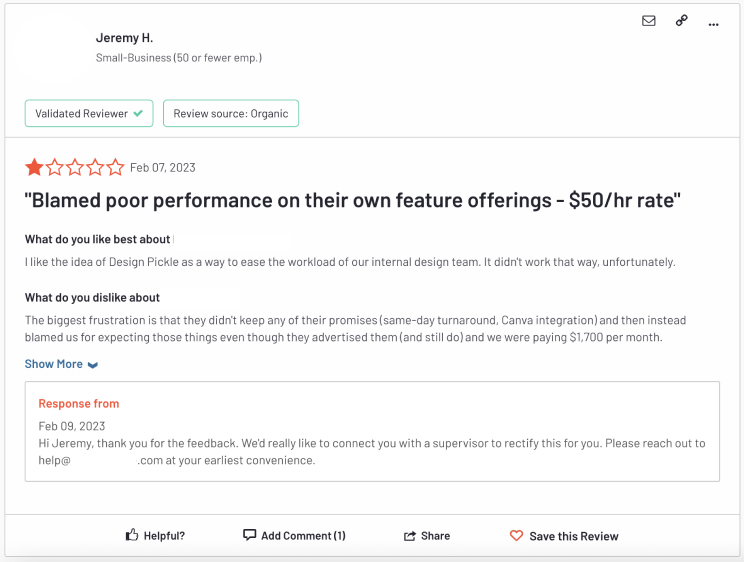Copy review link via chain icon
The image size is (744, 562).
click(x=682, y=20)
